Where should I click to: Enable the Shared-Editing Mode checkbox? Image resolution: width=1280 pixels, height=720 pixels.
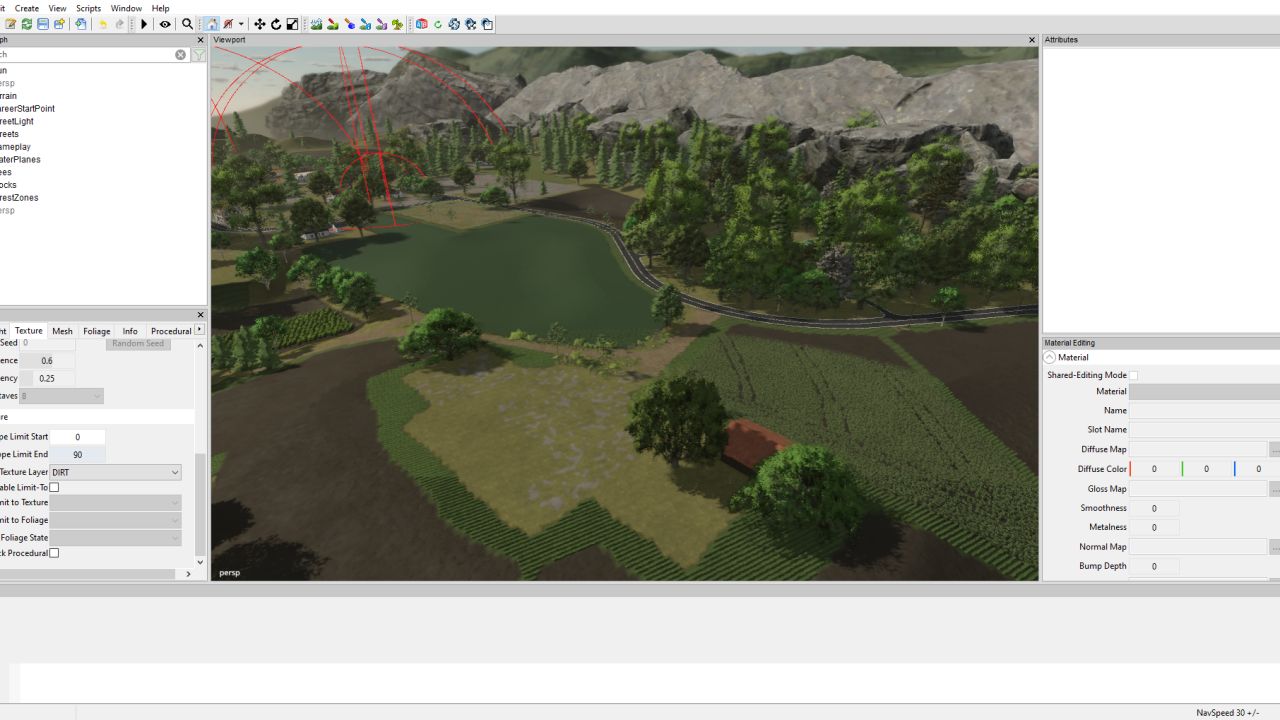(1134, 375)
